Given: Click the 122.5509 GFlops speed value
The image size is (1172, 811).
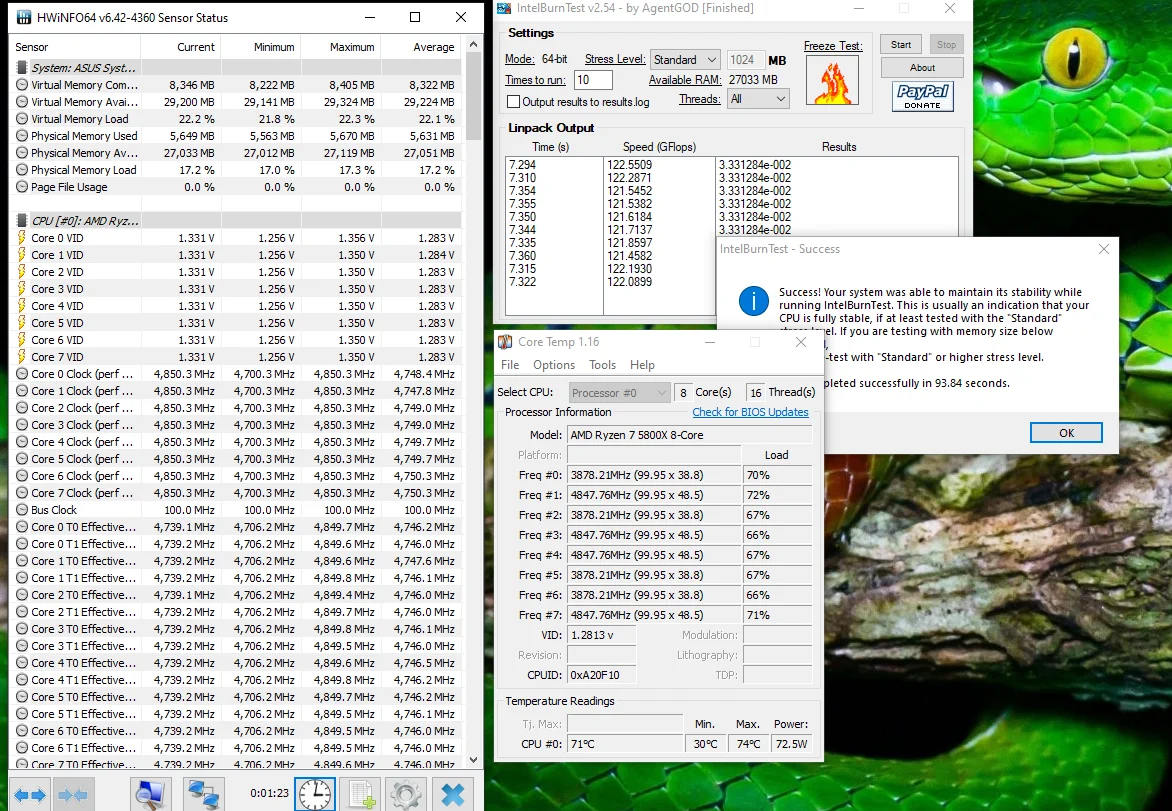Looking at the screenshot, I should click(629, 164).
